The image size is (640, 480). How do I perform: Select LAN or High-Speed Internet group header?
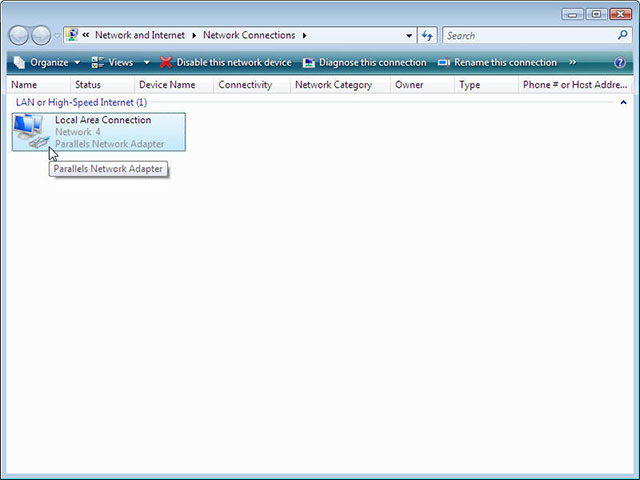(81, 102)
